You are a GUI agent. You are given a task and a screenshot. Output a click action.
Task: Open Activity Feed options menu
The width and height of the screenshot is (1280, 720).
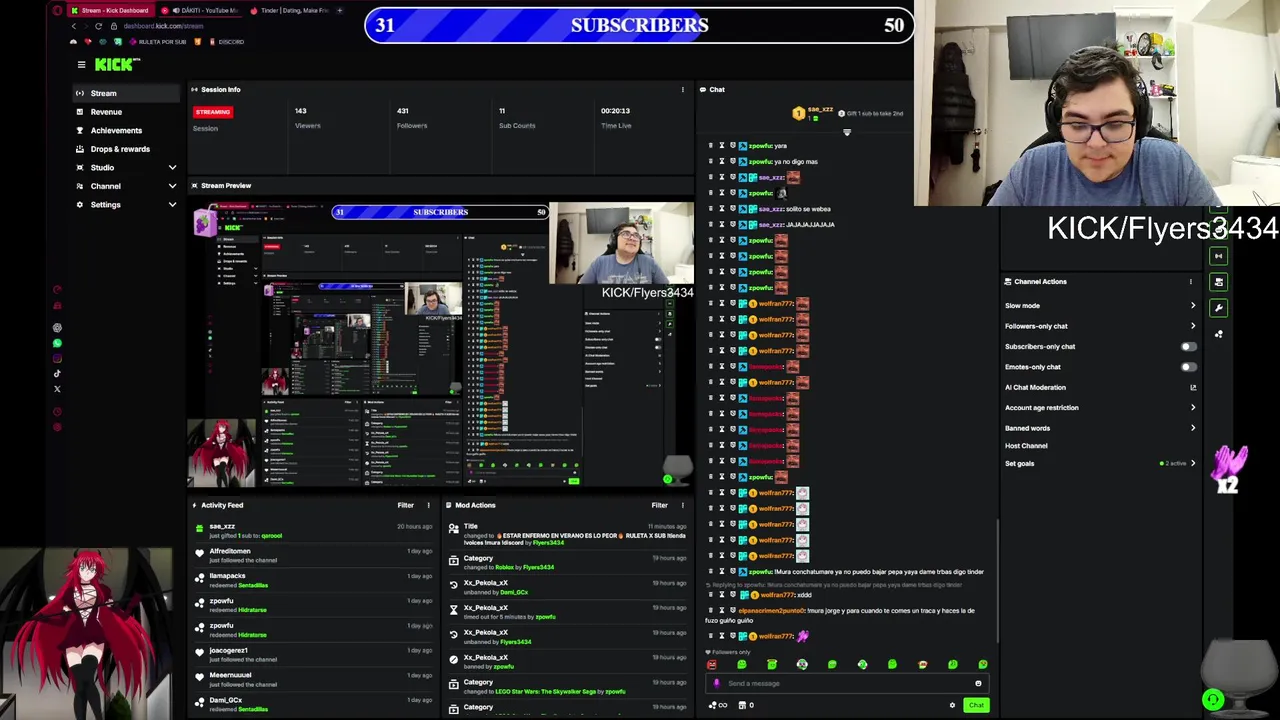429,505
